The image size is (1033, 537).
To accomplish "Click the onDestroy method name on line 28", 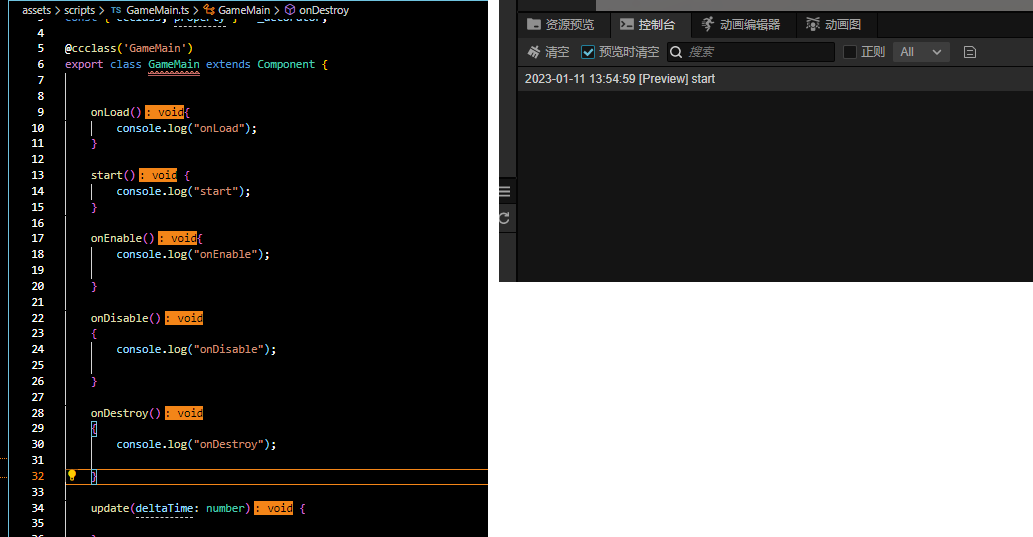I will pyautogui.click(x=119, y=413).
